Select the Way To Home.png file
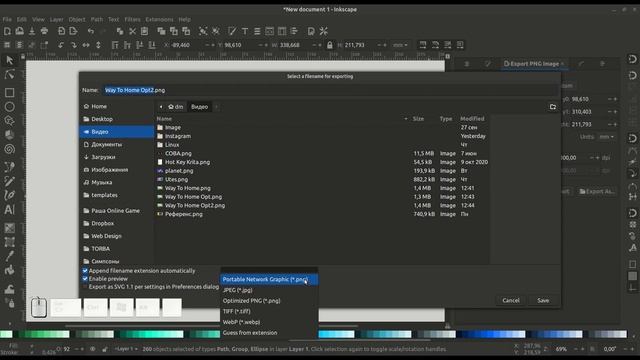Viewport: 640px width, 360px height. click(x=322, y=188)
